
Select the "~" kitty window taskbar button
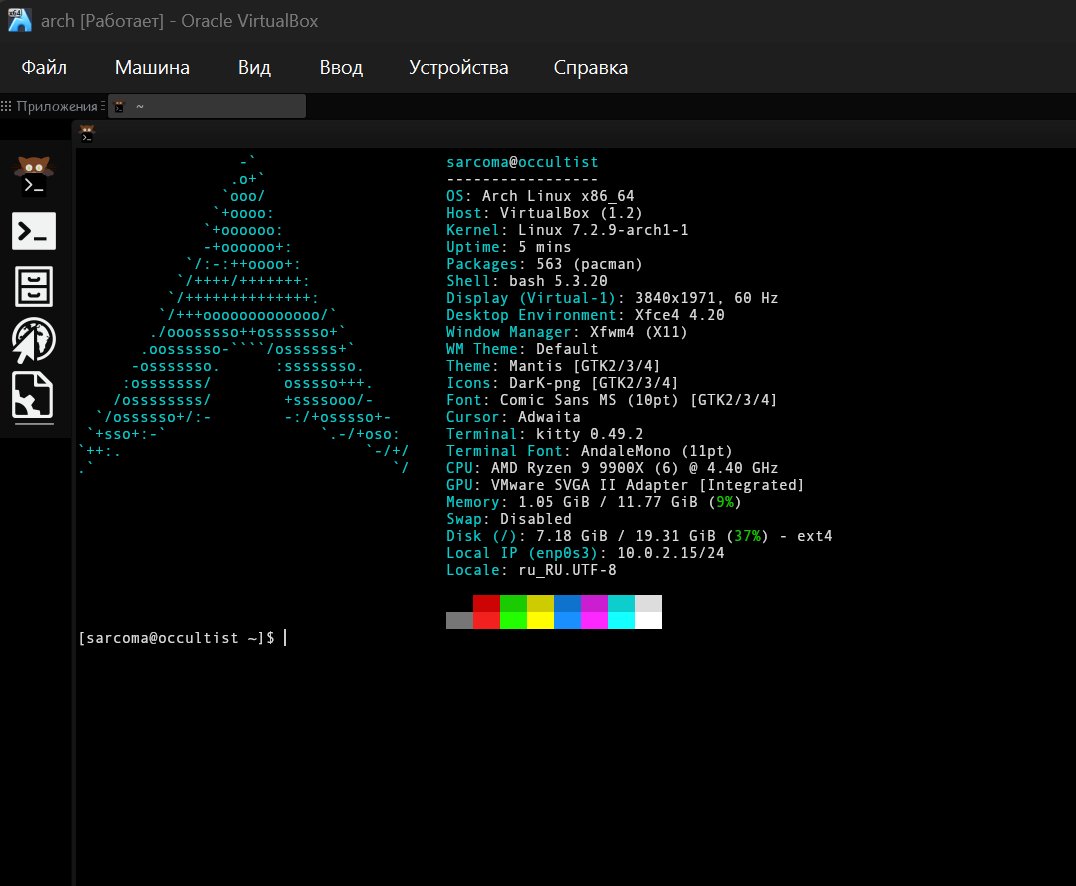(207, 106)
